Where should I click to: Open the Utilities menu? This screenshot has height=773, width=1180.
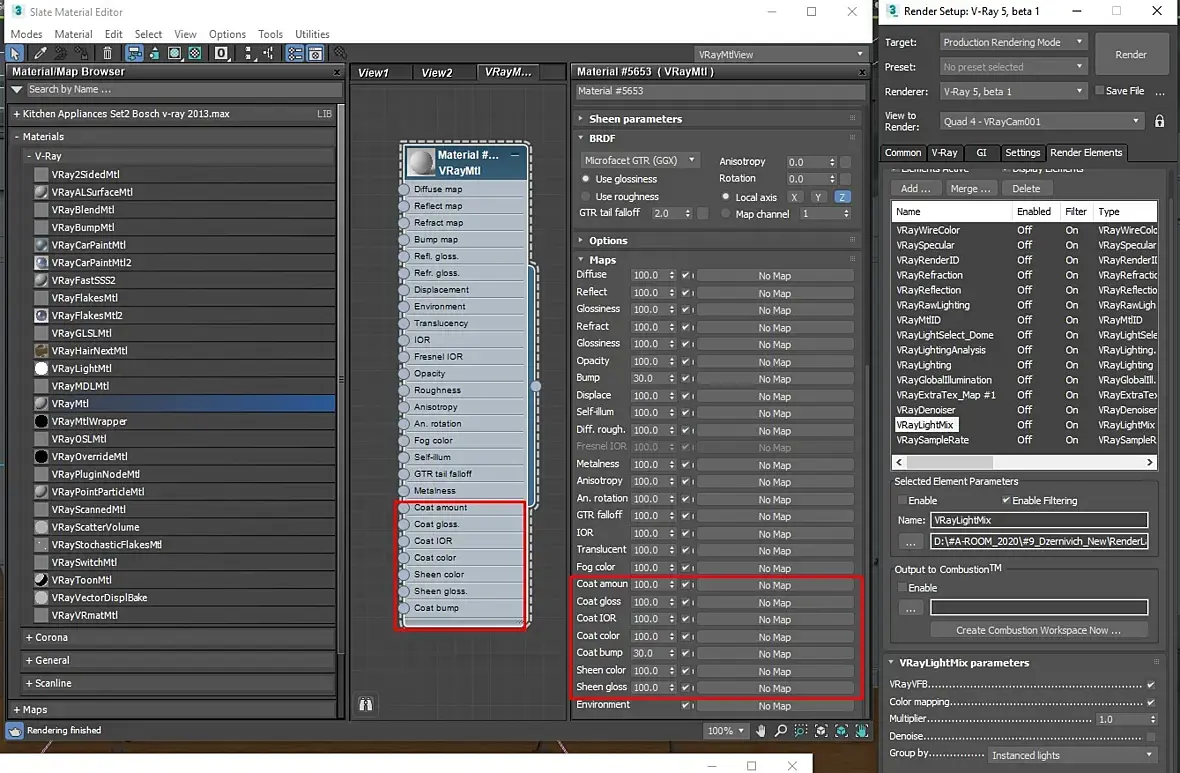click(312, 34)
